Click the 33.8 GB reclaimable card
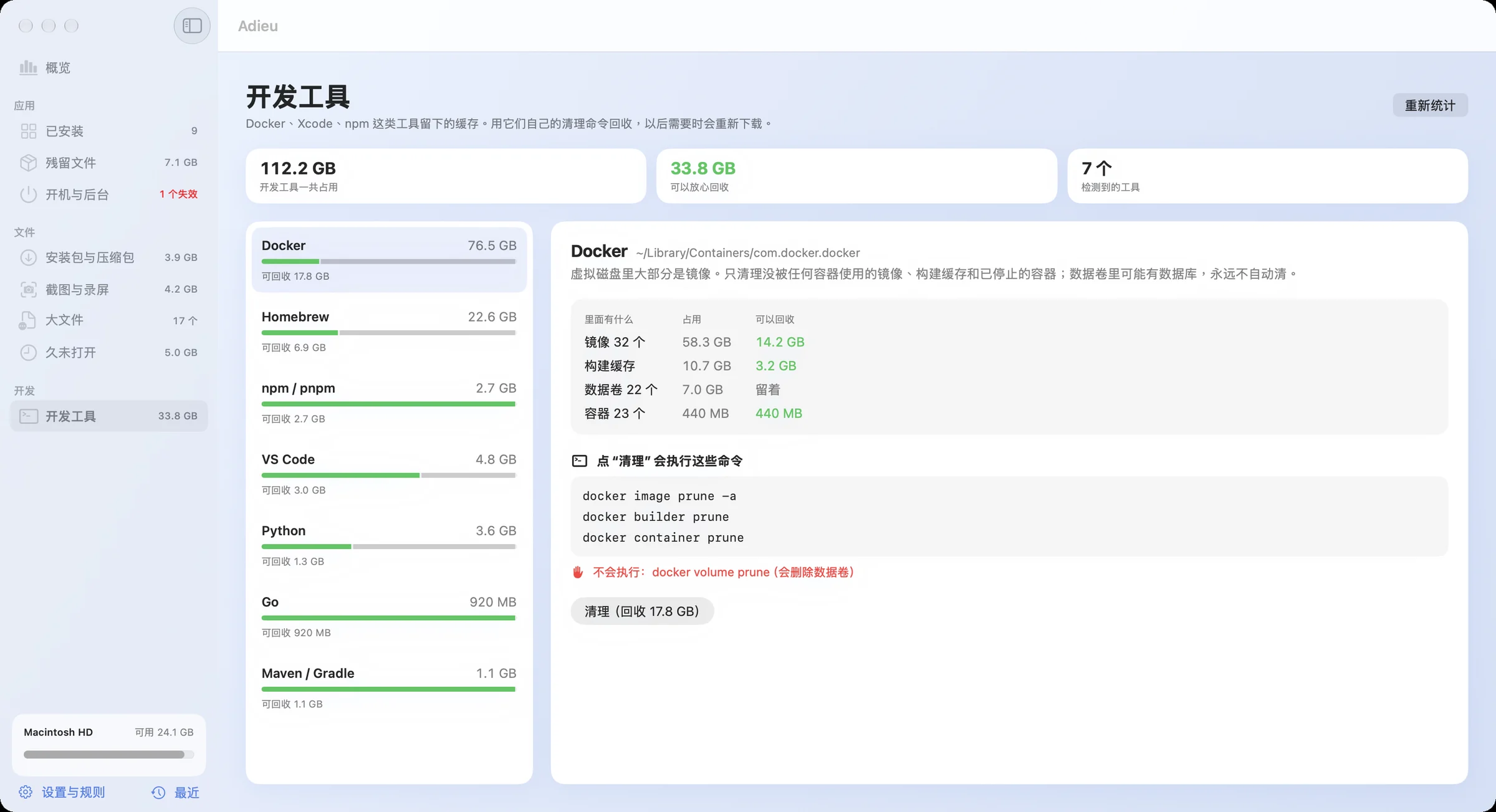Image resolution: width=1496 pixels, height=812 pixels. click(x=856, y=176)
